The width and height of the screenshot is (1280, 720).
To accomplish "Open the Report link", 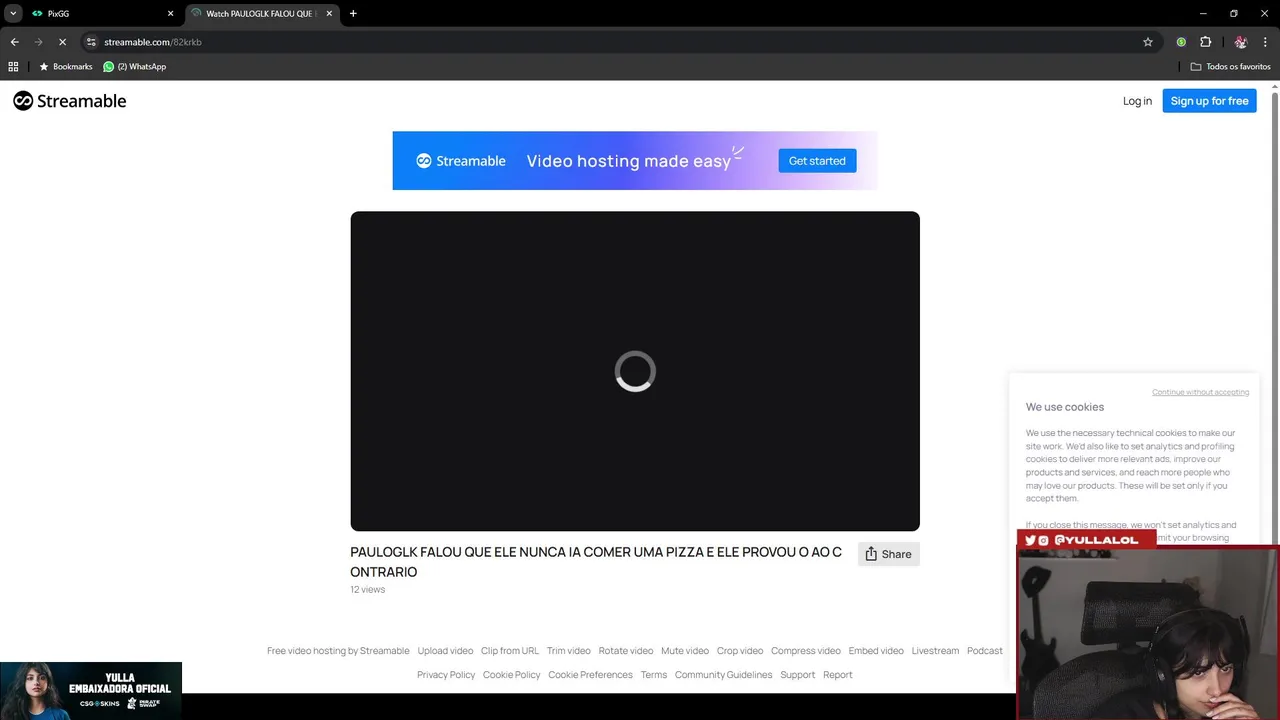I will click(838, 675).
